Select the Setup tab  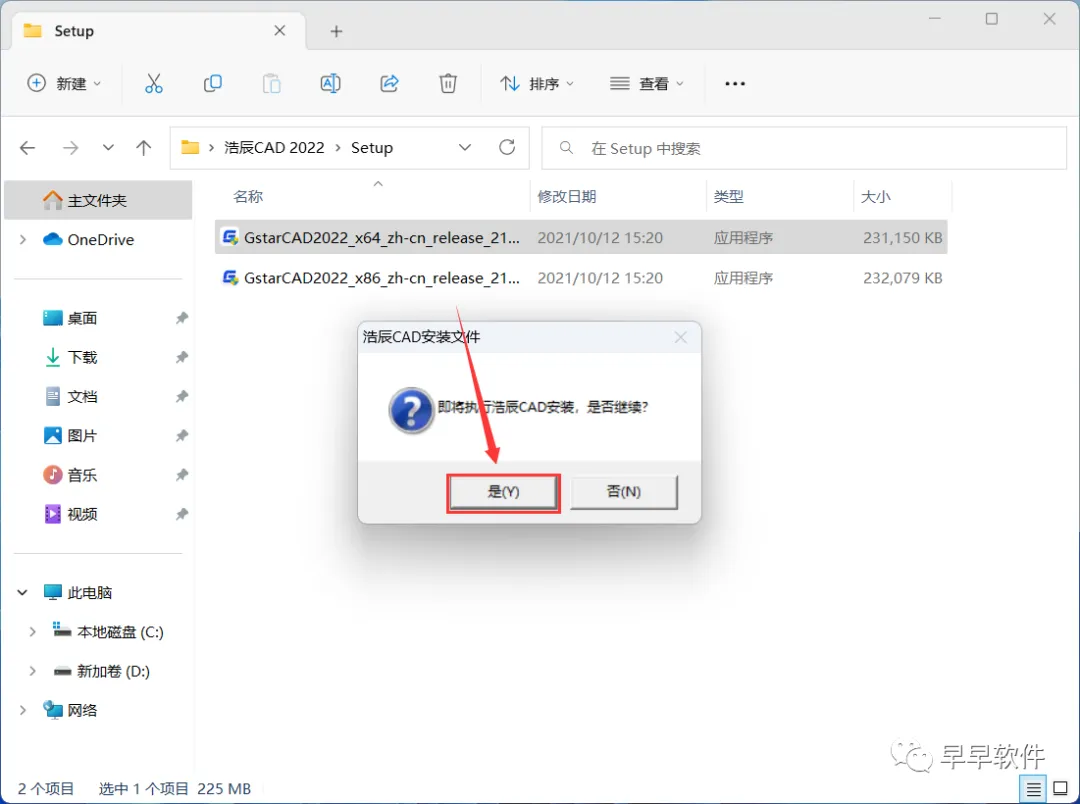[159, 31]
